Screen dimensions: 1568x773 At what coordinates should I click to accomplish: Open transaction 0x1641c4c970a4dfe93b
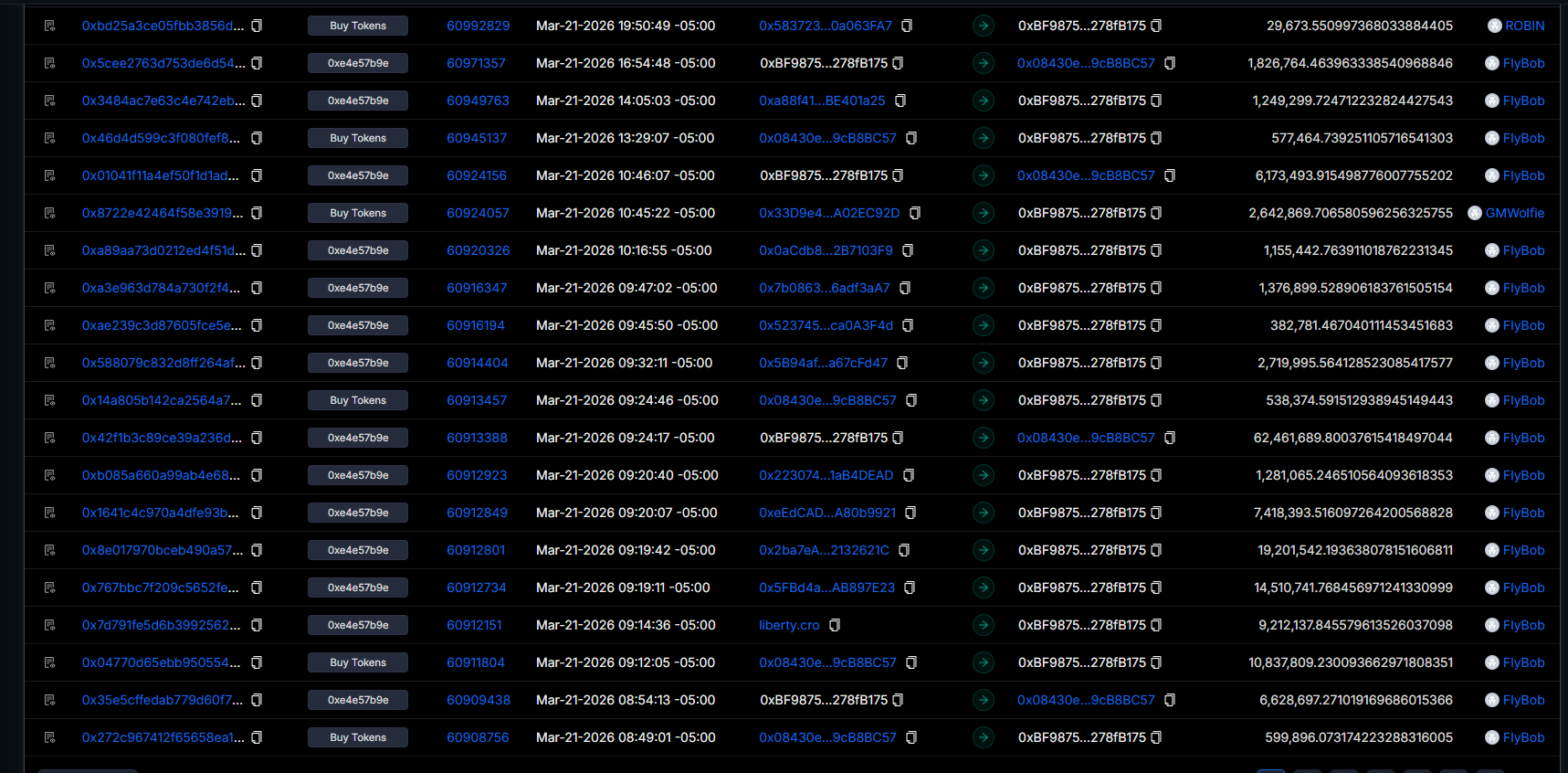pyautogui.click(x=161, y=513)
